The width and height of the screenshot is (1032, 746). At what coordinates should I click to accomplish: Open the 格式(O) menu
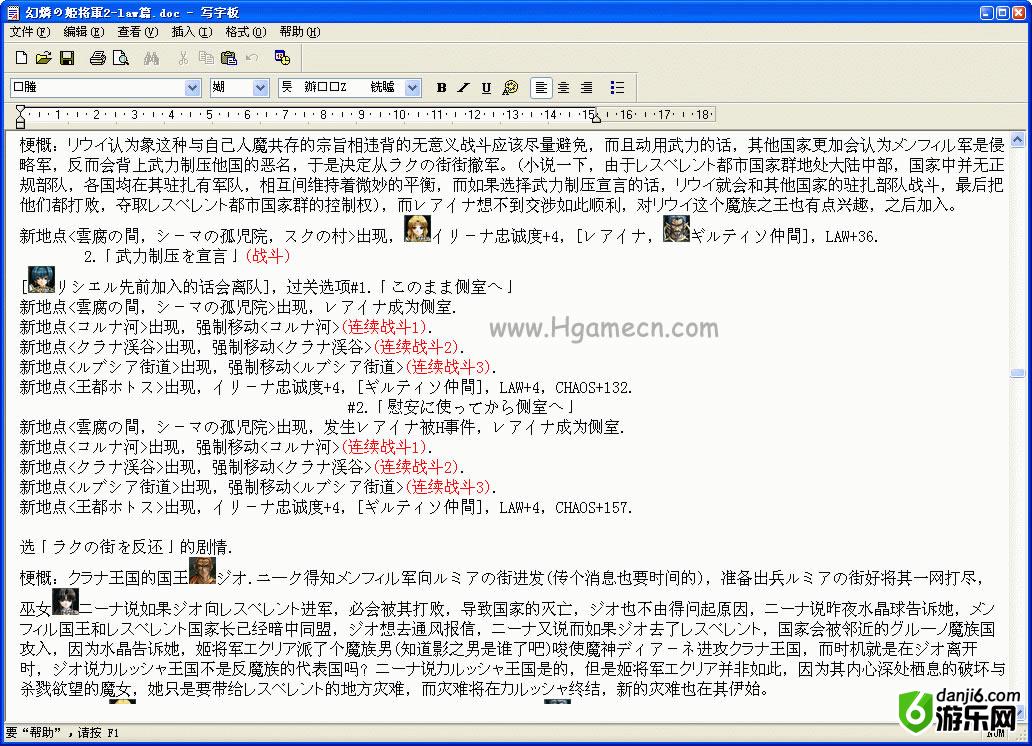(245, 32)
